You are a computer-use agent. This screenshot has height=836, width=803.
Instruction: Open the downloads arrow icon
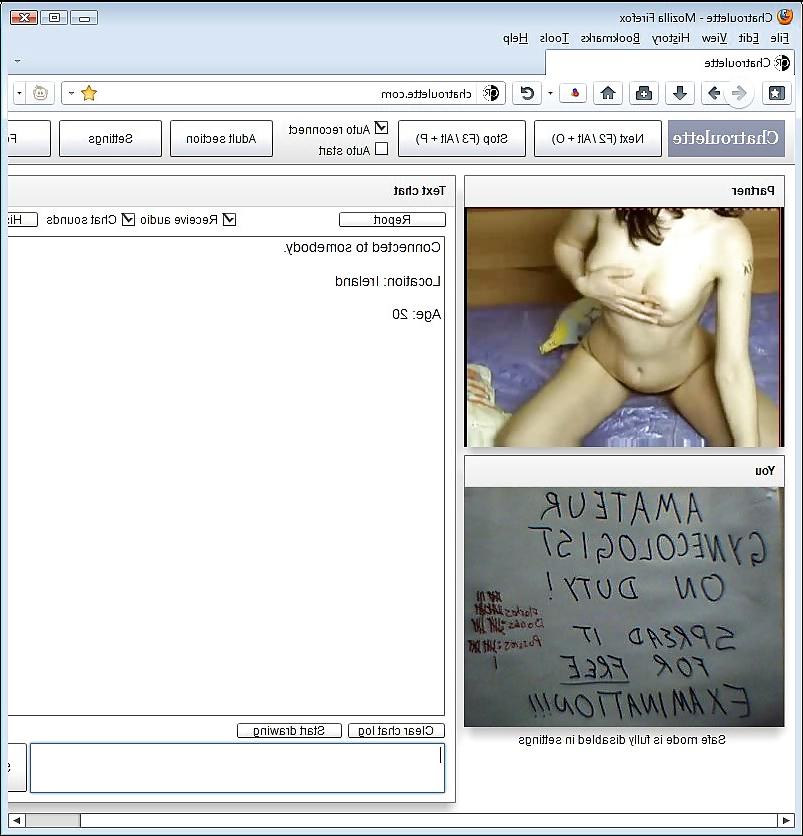pos(679,93)
